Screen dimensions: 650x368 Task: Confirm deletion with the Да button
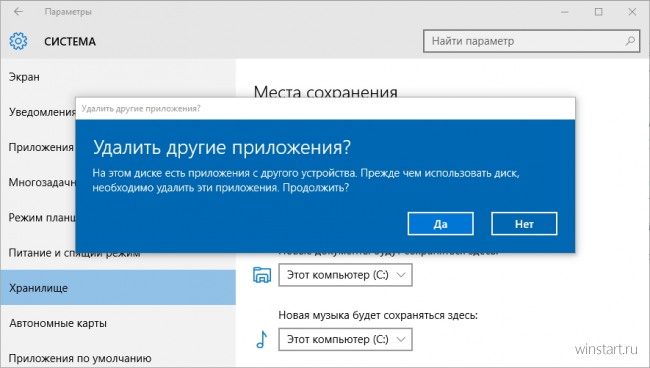(441, 224)
